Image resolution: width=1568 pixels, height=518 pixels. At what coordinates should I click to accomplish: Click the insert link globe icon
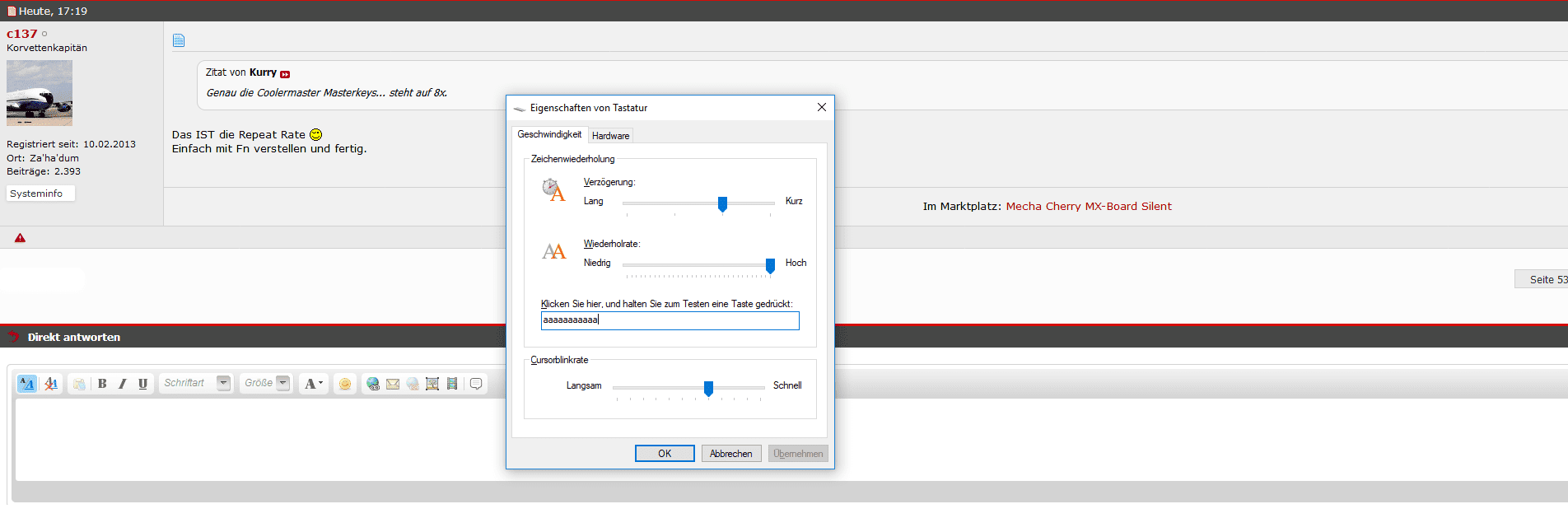pyautogui.click(x=373, y=384)
